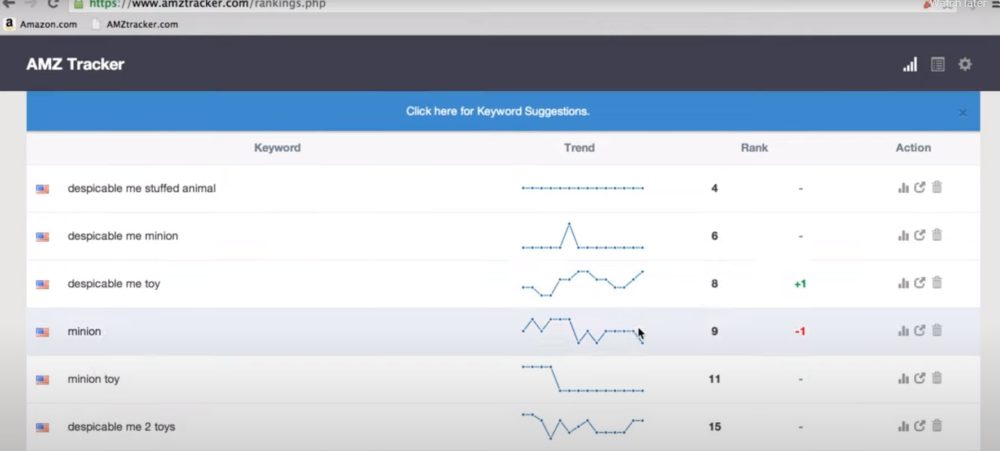The image size is (1000, 451).
Task: Delete despicable me toy keyword
Action: tap(937, 283)
